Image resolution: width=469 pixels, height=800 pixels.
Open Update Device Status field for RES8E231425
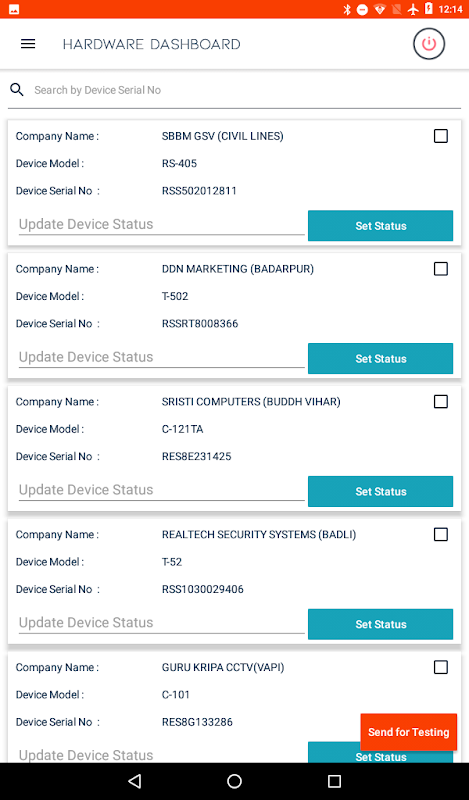click(161, 490)
